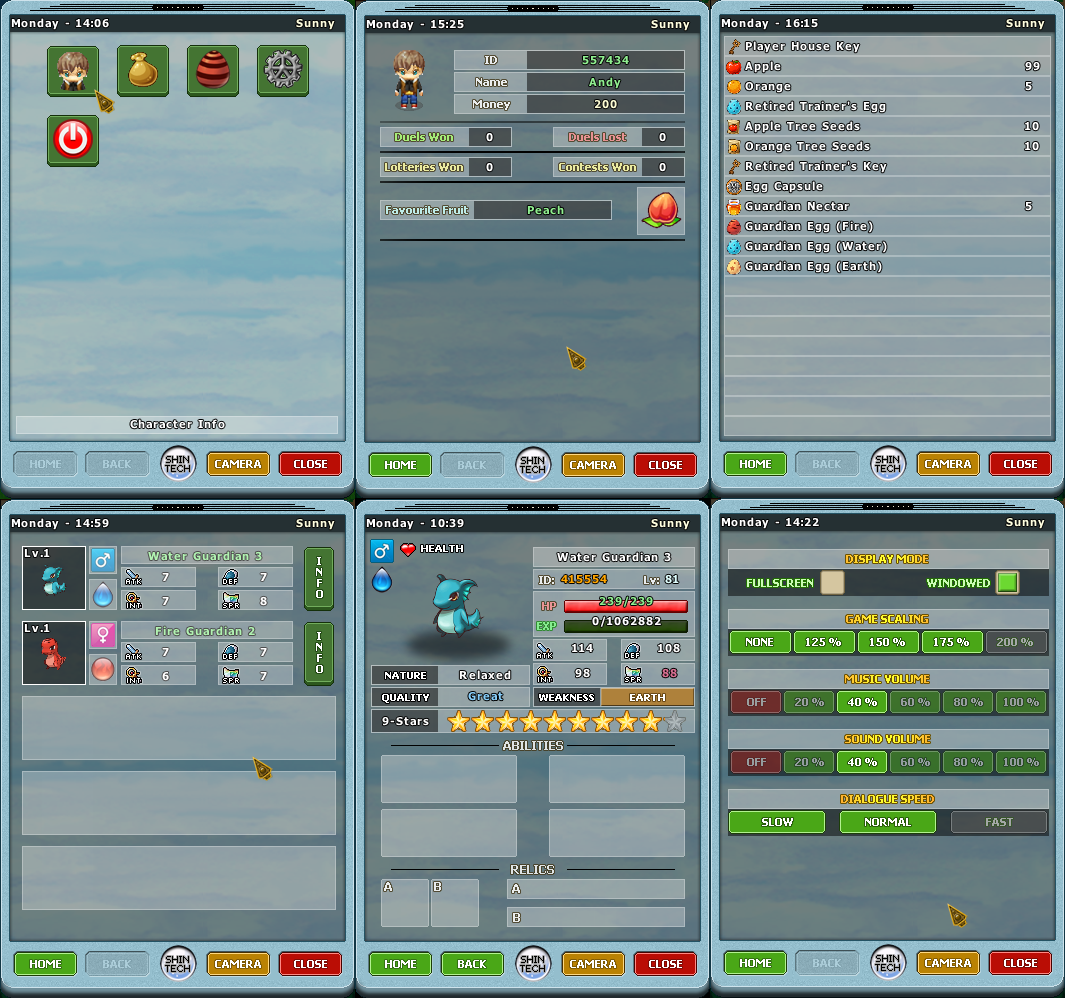Image resolution: width=1065 pixels, height=998 pixels.
Task: Open INFO for Water Guardian 3
Action: pos(319,578)
